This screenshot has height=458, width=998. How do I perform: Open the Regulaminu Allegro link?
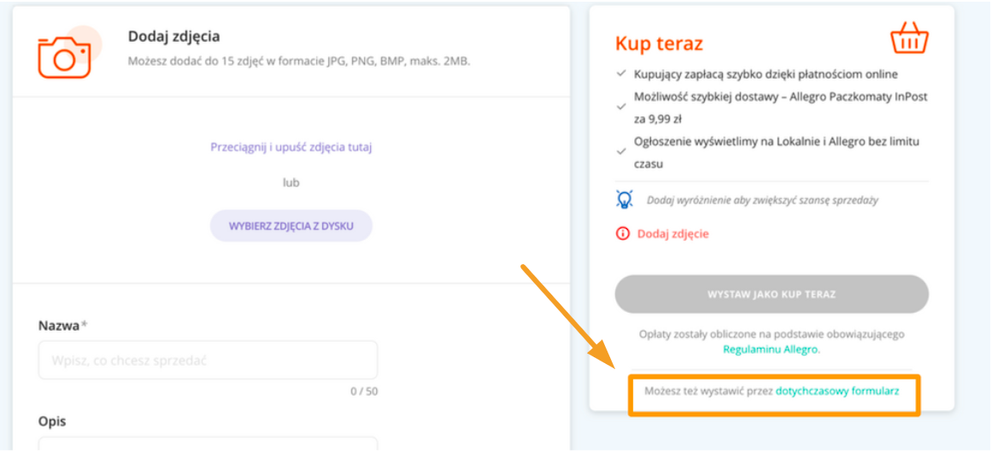point(771,350)
